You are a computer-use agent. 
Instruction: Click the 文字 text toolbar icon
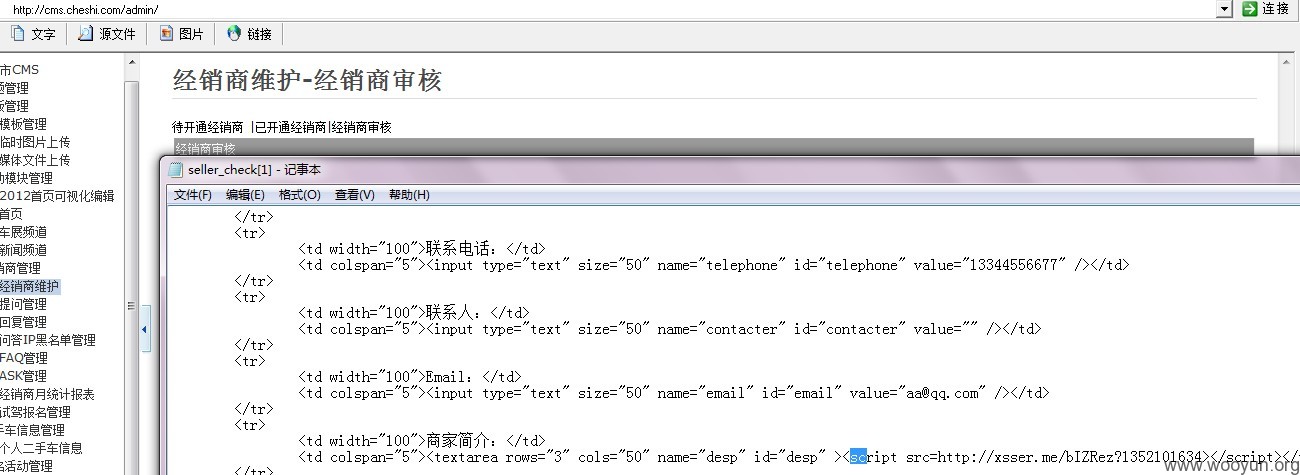coord(33,34)
